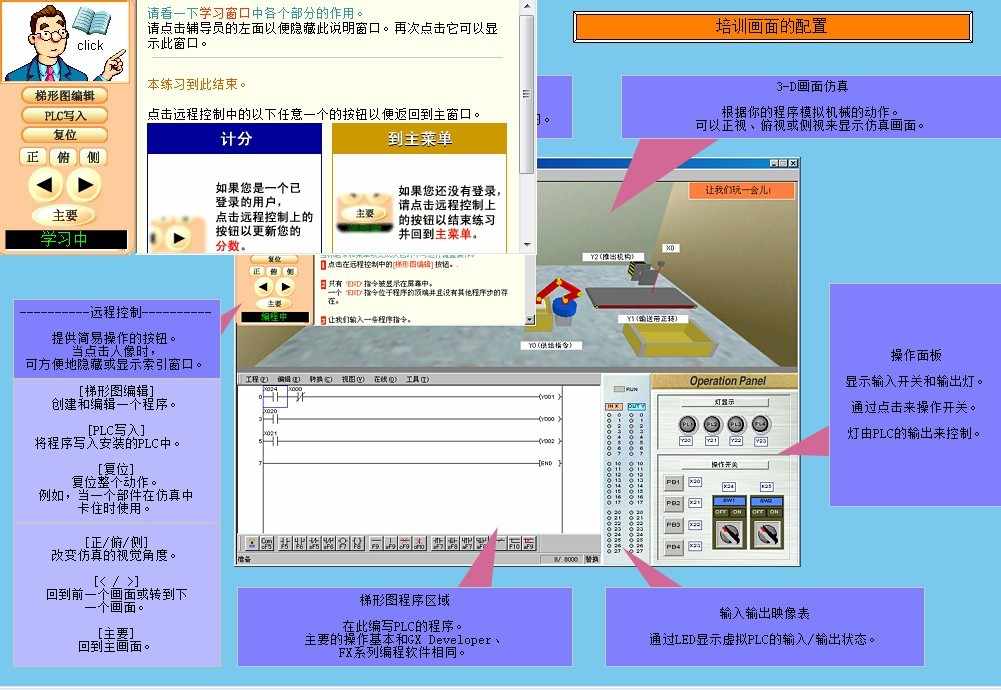Image resolution: width=1001 pixels, height=690 pixels.
Task: Go to next screen with the right arrow
Action: click(84, 185)
